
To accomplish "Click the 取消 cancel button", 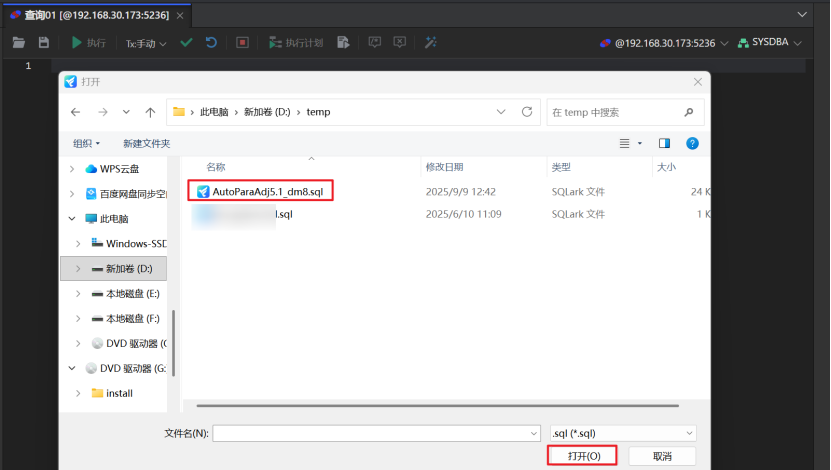I will click(662, 456).
